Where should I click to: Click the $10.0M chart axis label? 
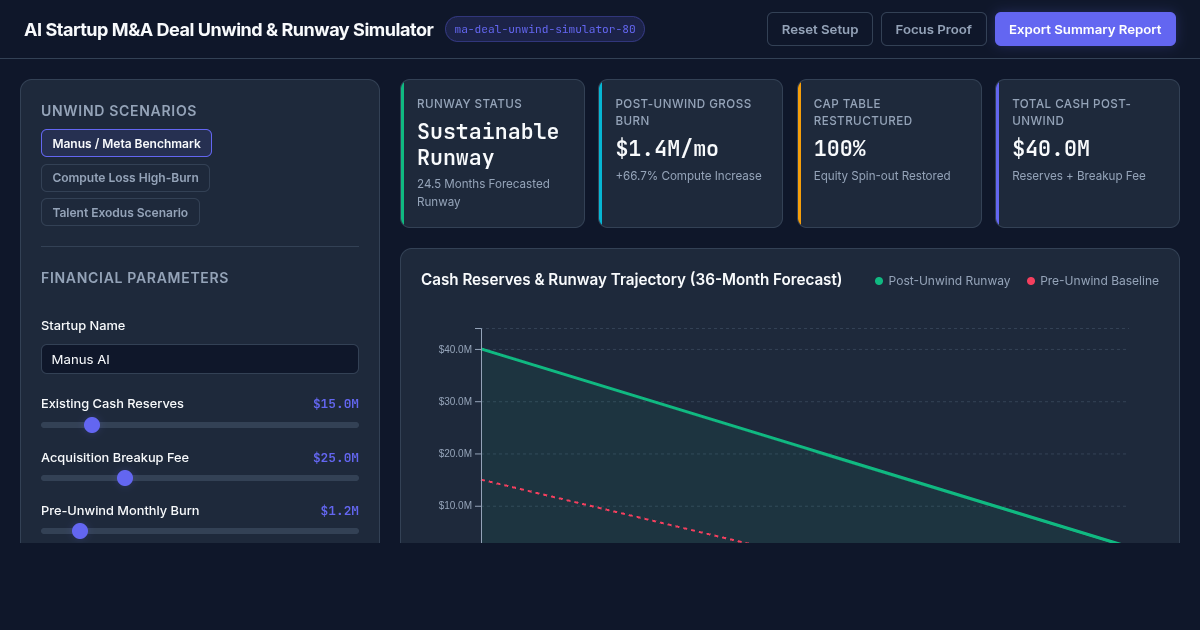(x=455, y=505)
